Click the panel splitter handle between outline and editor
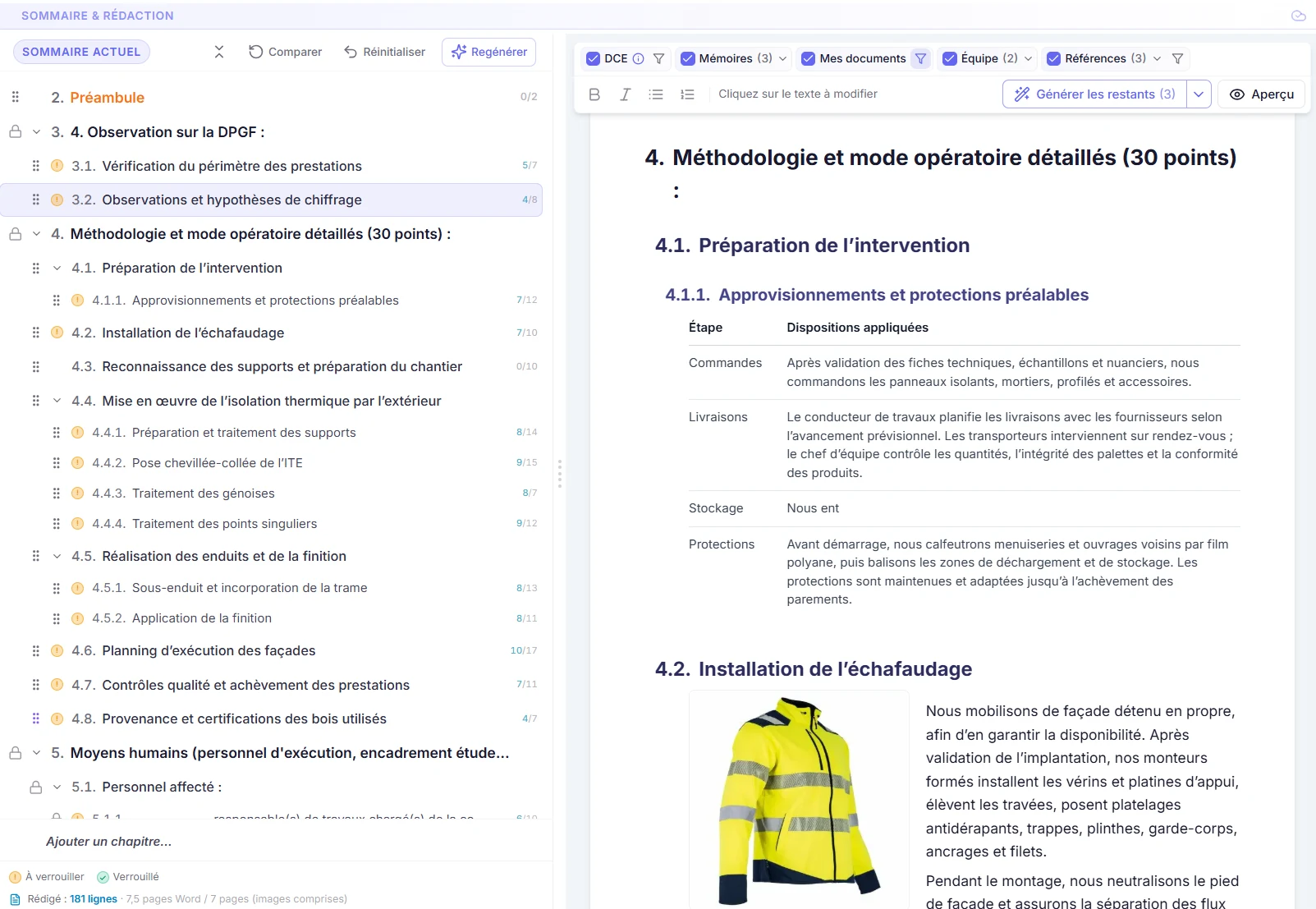Viewport: 1316px width, 909px height. 559,474
